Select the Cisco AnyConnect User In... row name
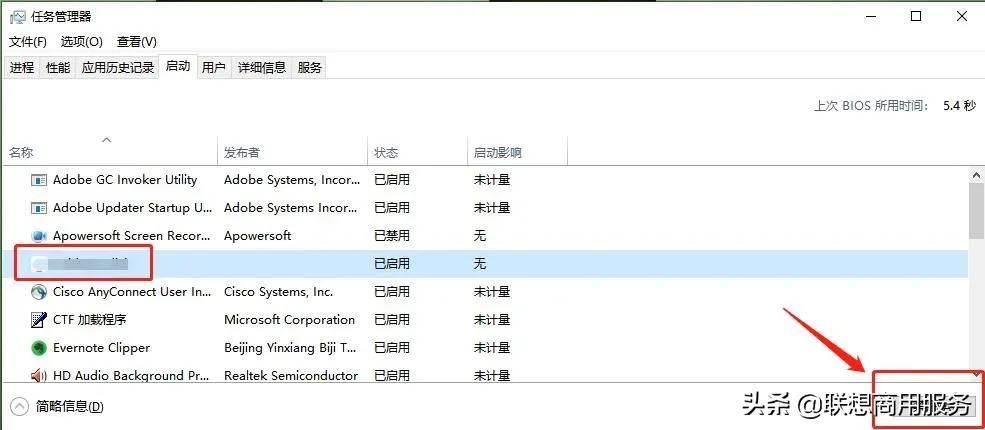This screenshot has width=985, height=430. point(133,292)
